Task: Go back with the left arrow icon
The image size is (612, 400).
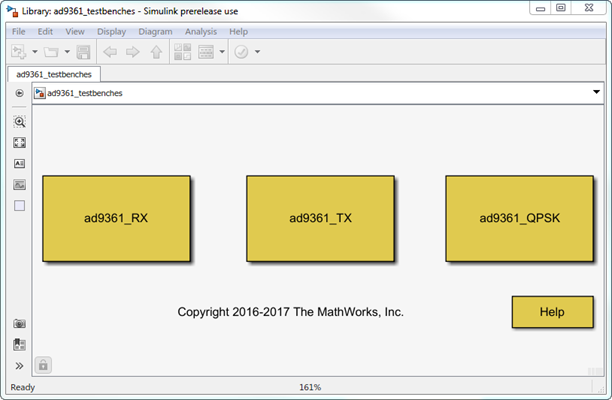Action: (x=110, y=52)
